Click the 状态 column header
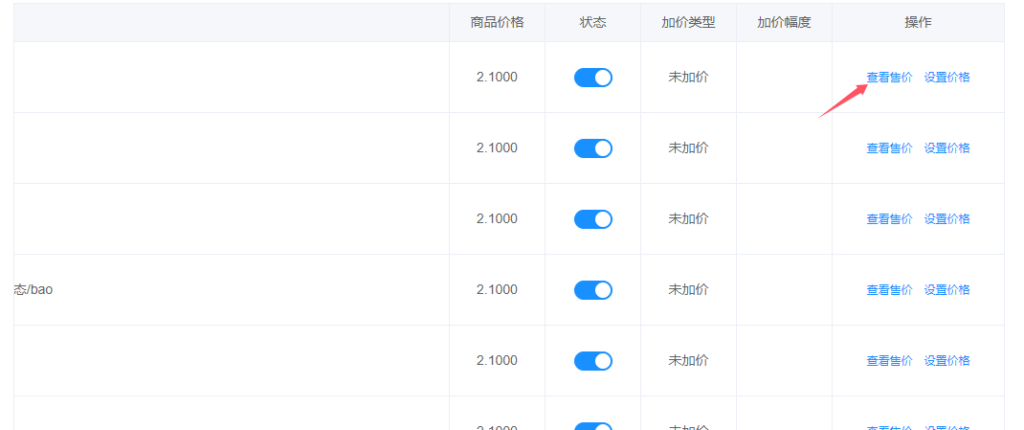The image size is (1024, 430). tap(593, 23)
